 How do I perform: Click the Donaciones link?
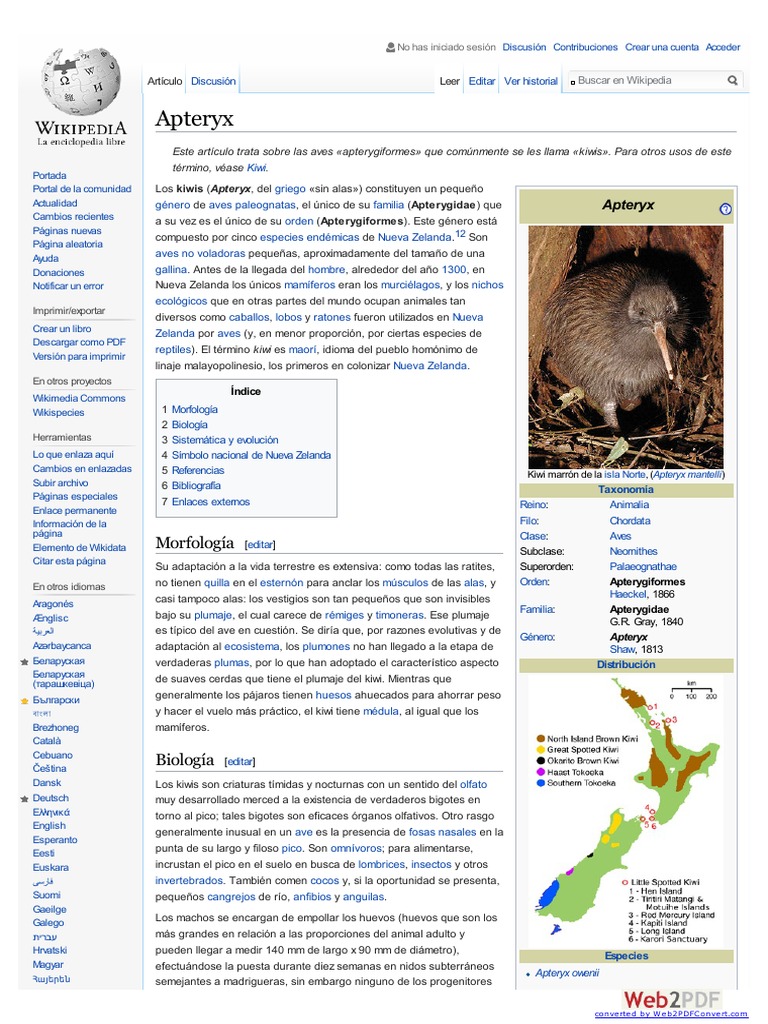pyautogui.click(x=59, y=272)
